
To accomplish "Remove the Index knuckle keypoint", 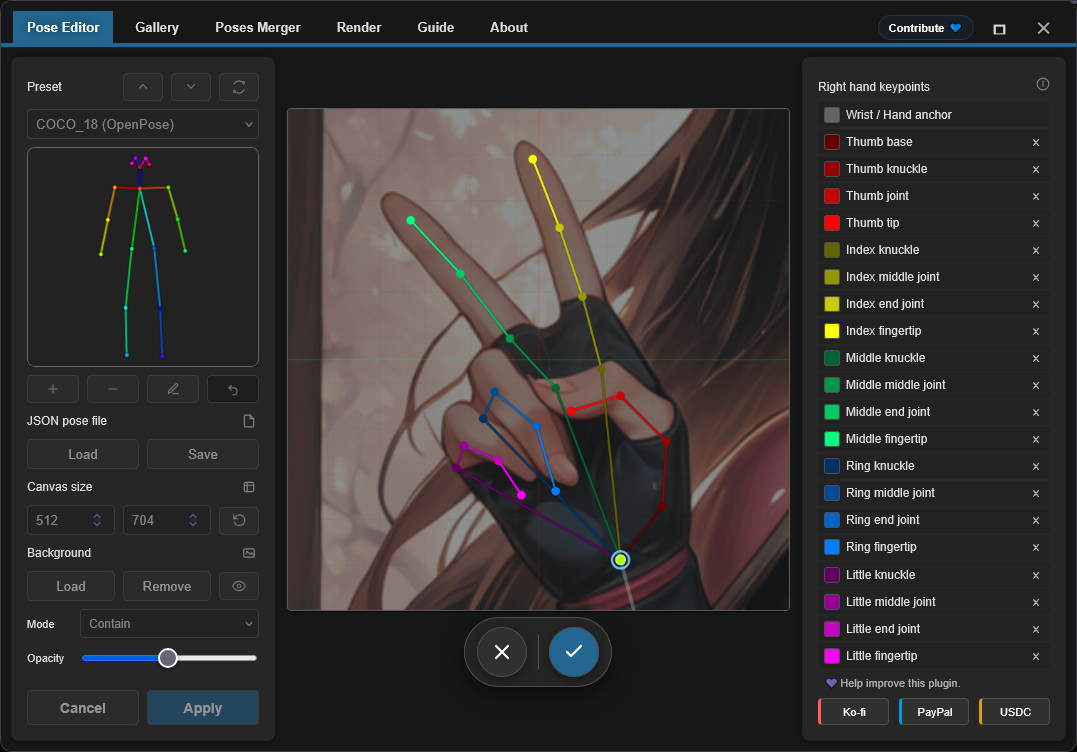I will click(1036, 250).
